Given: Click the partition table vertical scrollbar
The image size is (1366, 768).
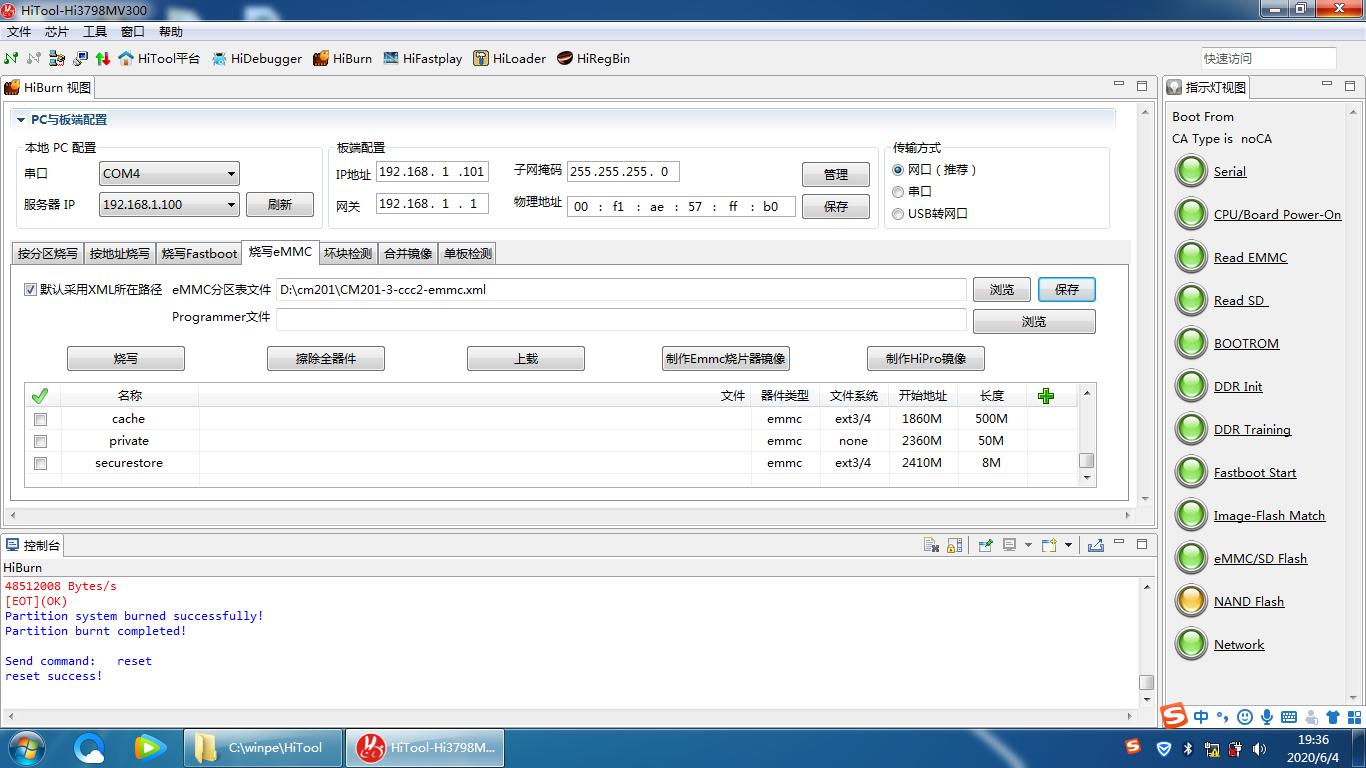Looking at the screenshot, I should (x=1086, y=460).
